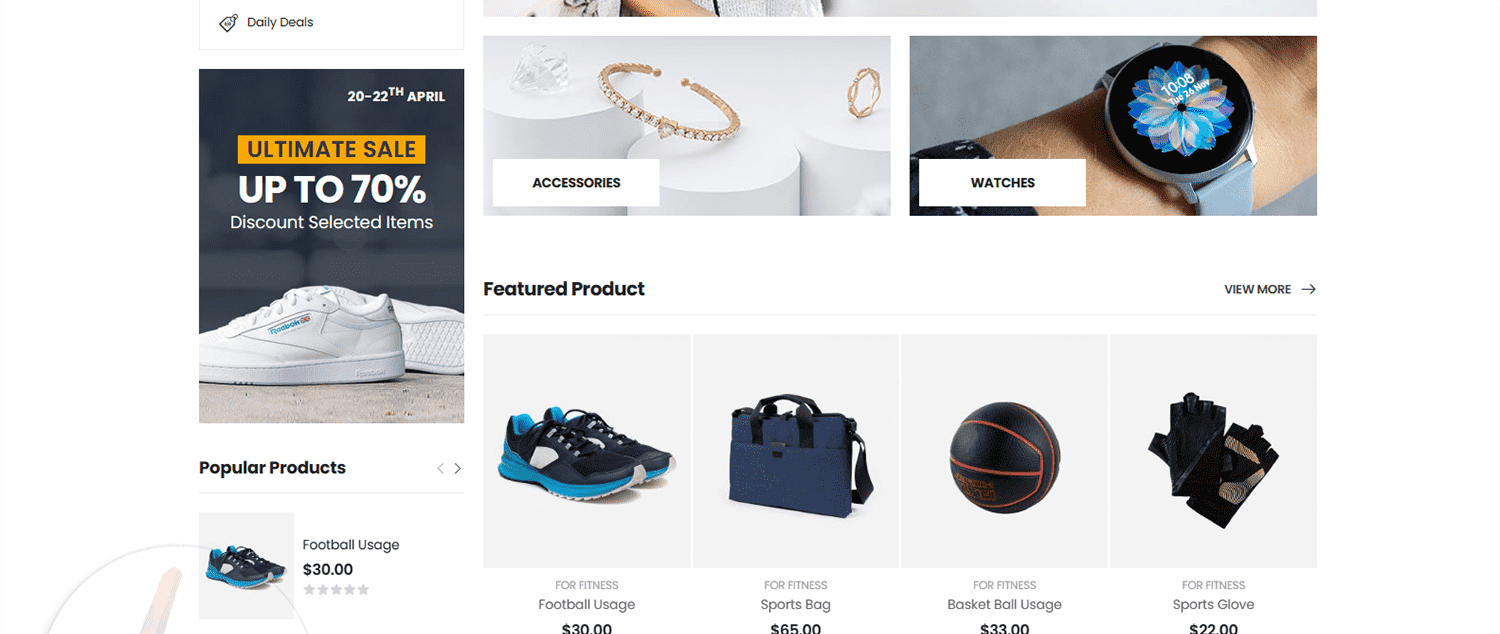Screen dimensions: 1500x634
Task: Open Football Usage in Popular Products list
Action: pyautogui.click(x=351, y=545)
